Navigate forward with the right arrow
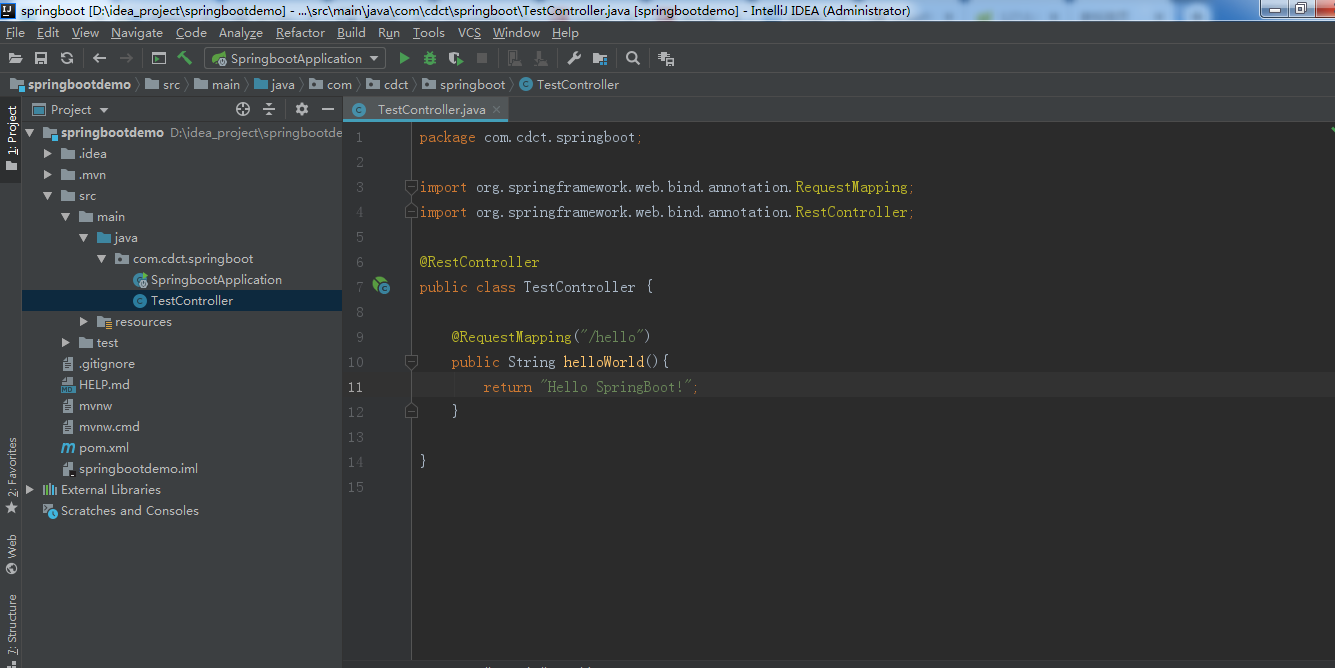This screenshot has width=1335, height=668. click(x=126, y=59)
